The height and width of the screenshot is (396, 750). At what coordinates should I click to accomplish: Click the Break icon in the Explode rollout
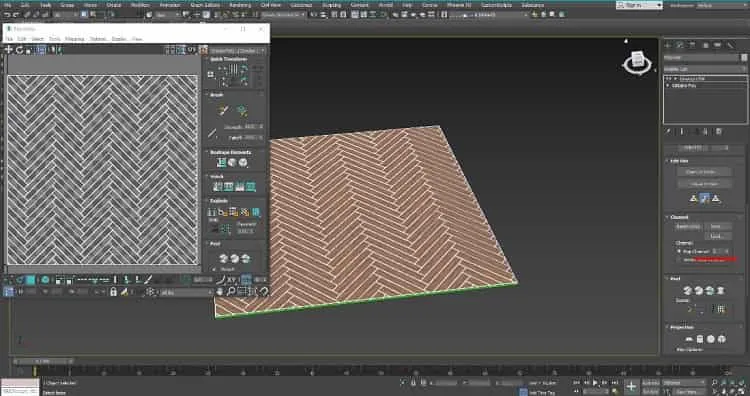click(212, 212)
